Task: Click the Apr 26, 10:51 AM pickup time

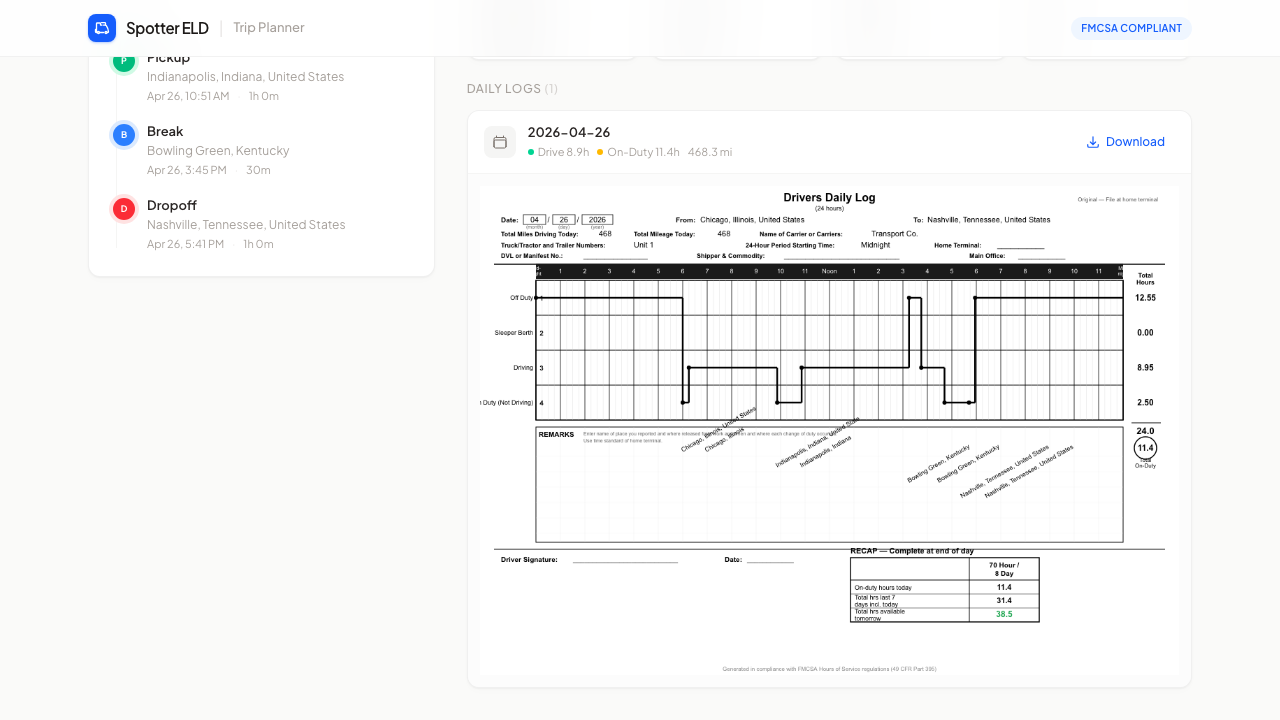Action: [188, 96]
